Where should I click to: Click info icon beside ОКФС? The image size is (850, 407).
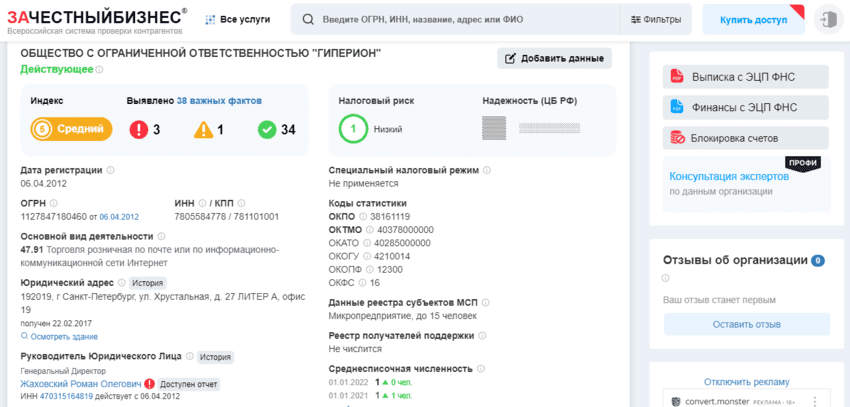point(362,283)
